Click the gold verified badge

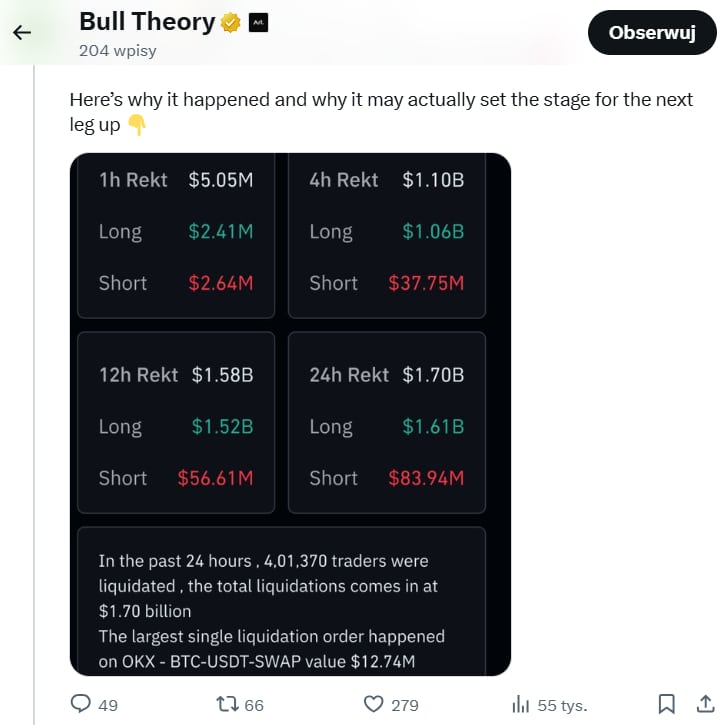coord(231,22)
